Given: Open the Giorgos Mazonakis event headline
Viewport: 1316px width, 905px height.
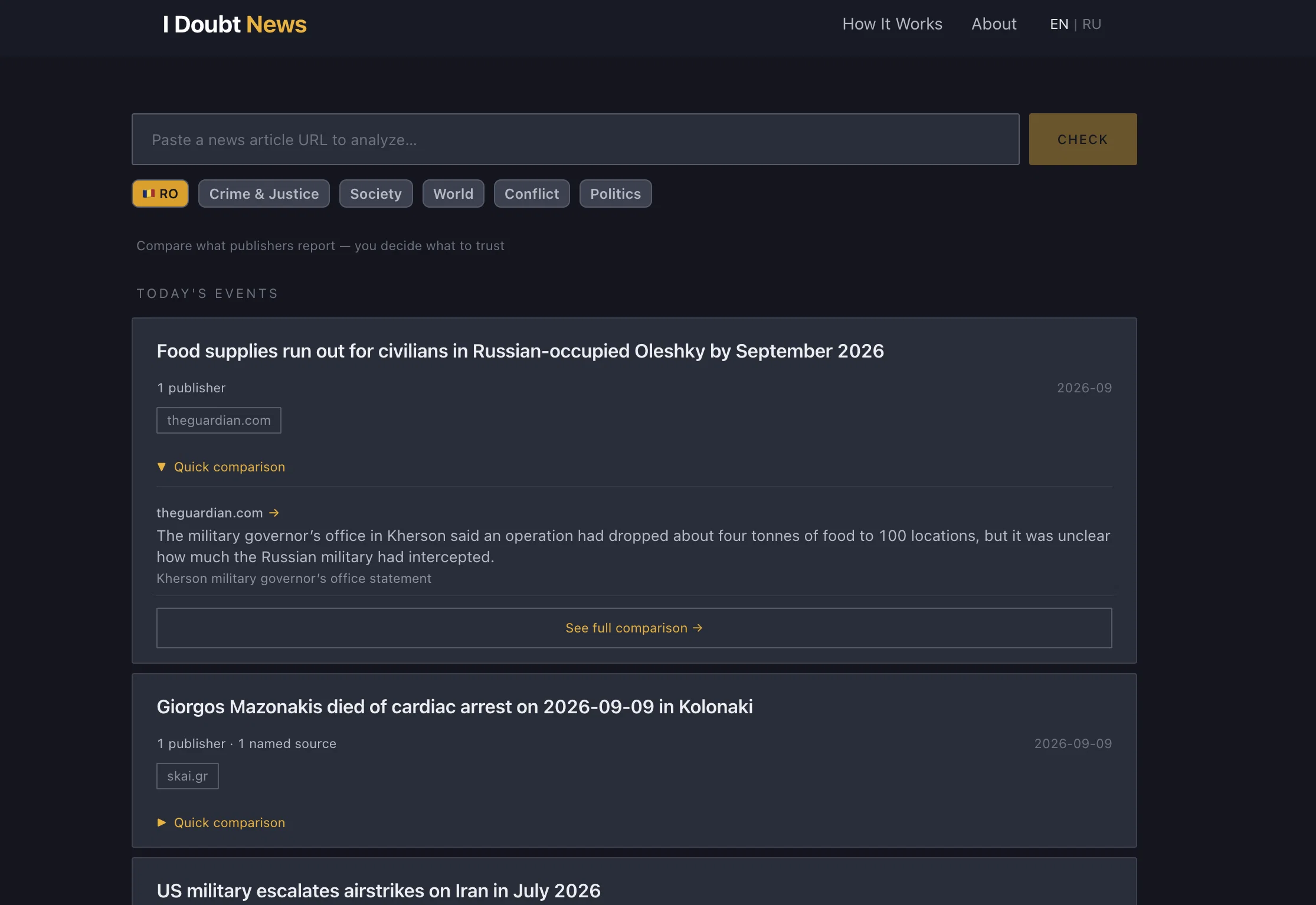Looking at the screenshot, I should click(454, 707).
